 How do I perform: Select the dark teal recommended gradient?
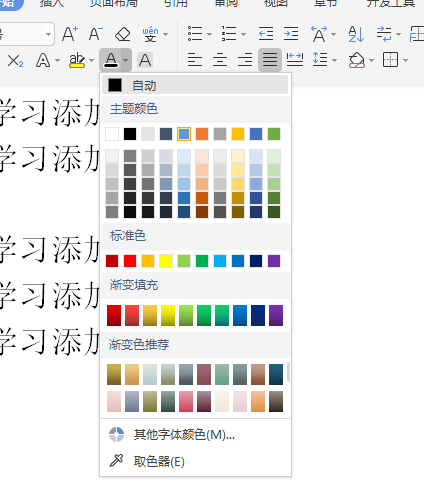(x=276, y=374)
